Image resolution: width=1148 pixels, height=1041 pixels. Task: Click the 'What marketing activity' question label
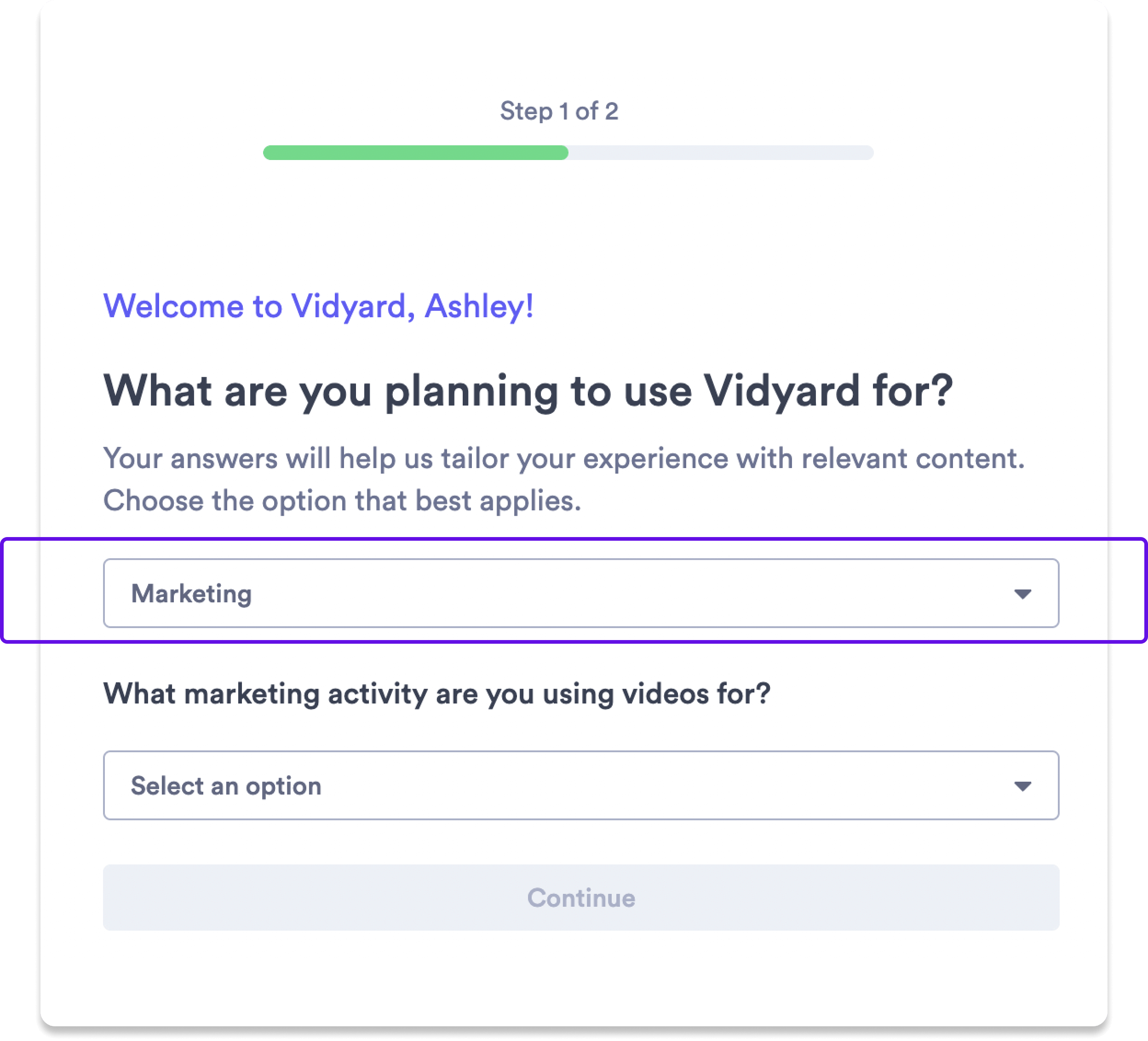(x=436, y=694)
